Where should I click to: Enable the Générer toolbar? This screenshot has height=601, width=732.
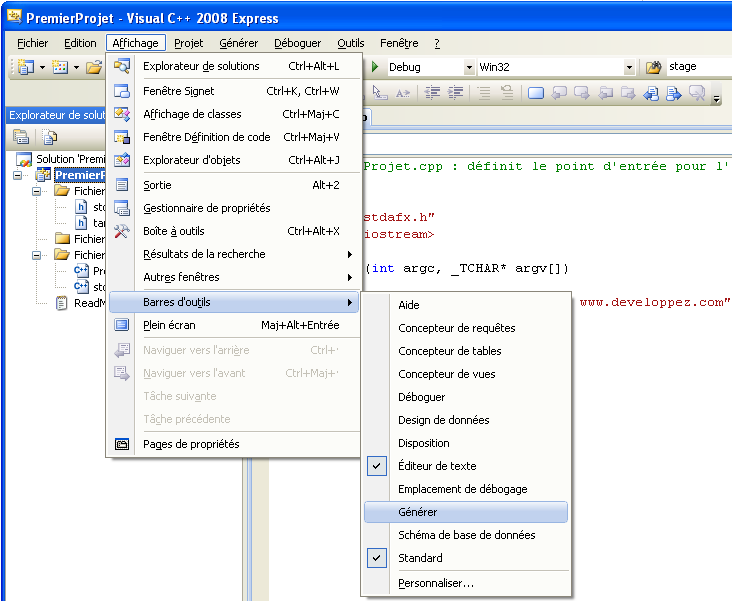pos(417,512)
